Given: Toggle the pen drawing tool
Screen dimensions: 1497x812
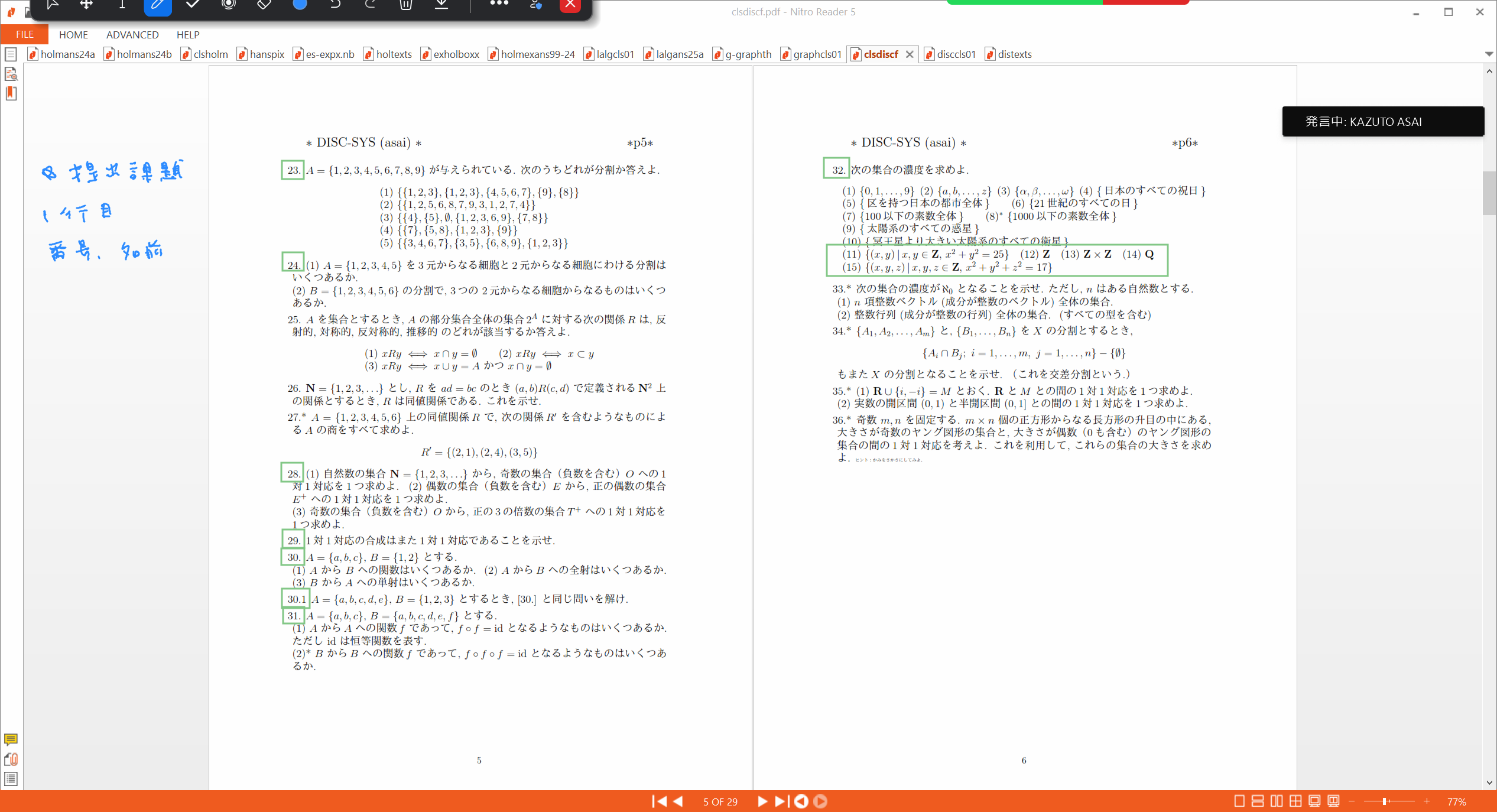Looking at the screenshot, I should (x=157, y=5).
